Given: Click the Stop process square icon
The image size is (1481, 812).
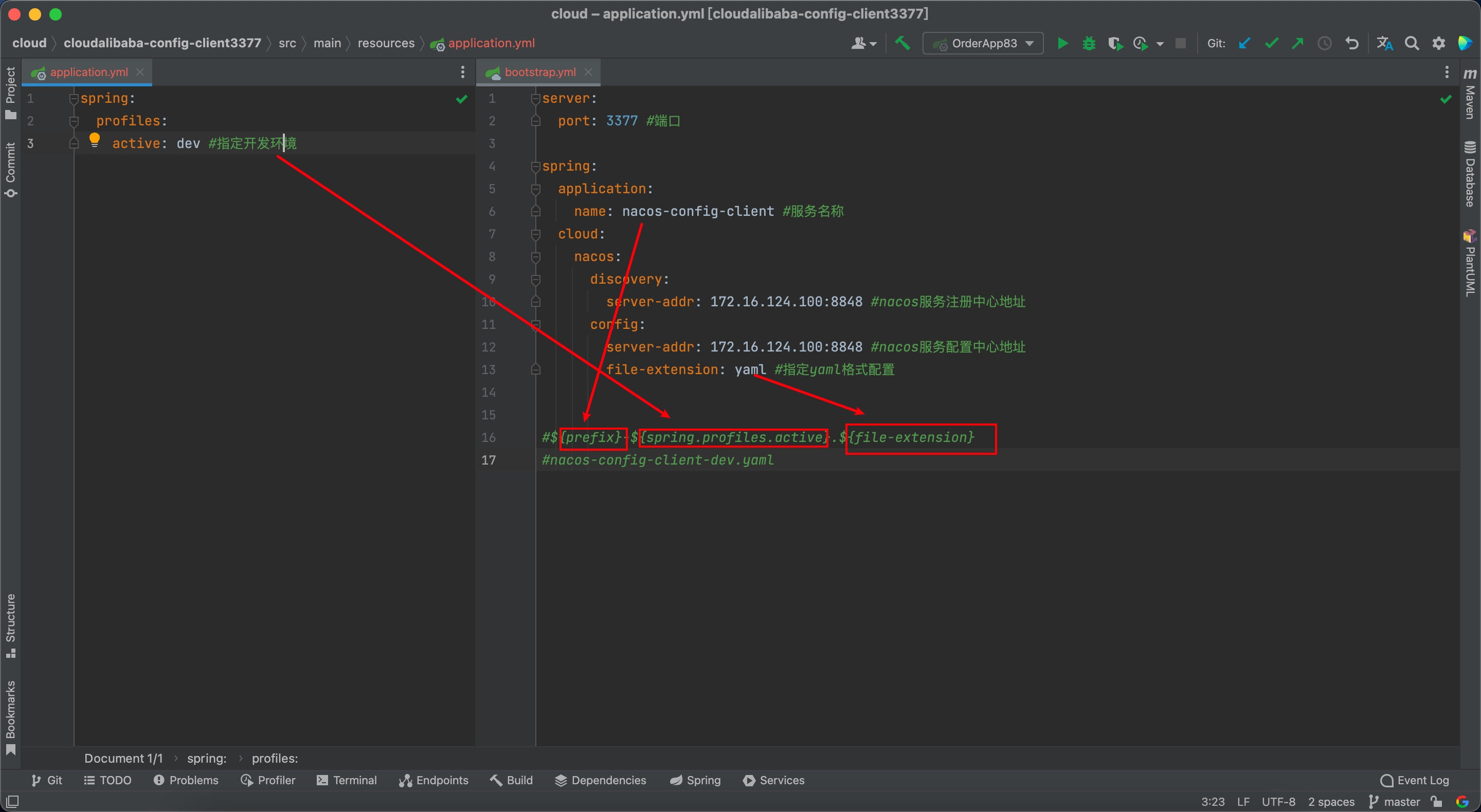Looking at the screenshot, I should click(x=1180, y=43).
